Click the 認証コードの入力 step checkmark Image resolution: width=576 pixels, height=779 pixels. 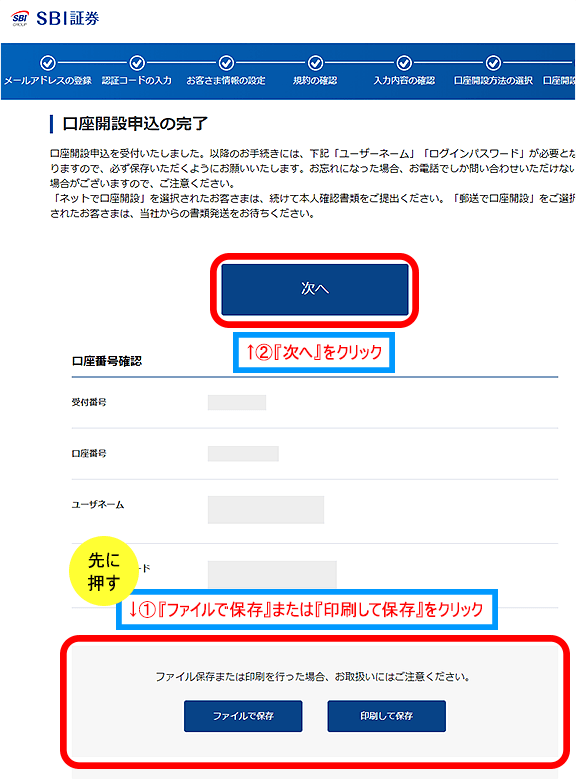[137, 63]
